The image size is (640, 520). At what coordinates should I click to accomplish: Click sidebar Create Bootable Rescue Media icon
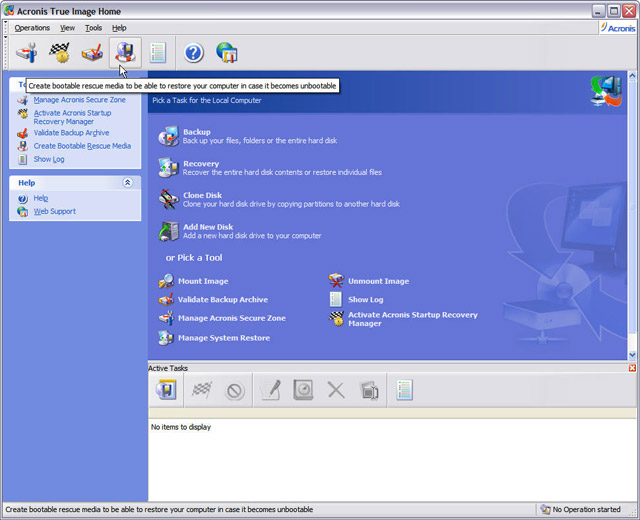(22, 146)
